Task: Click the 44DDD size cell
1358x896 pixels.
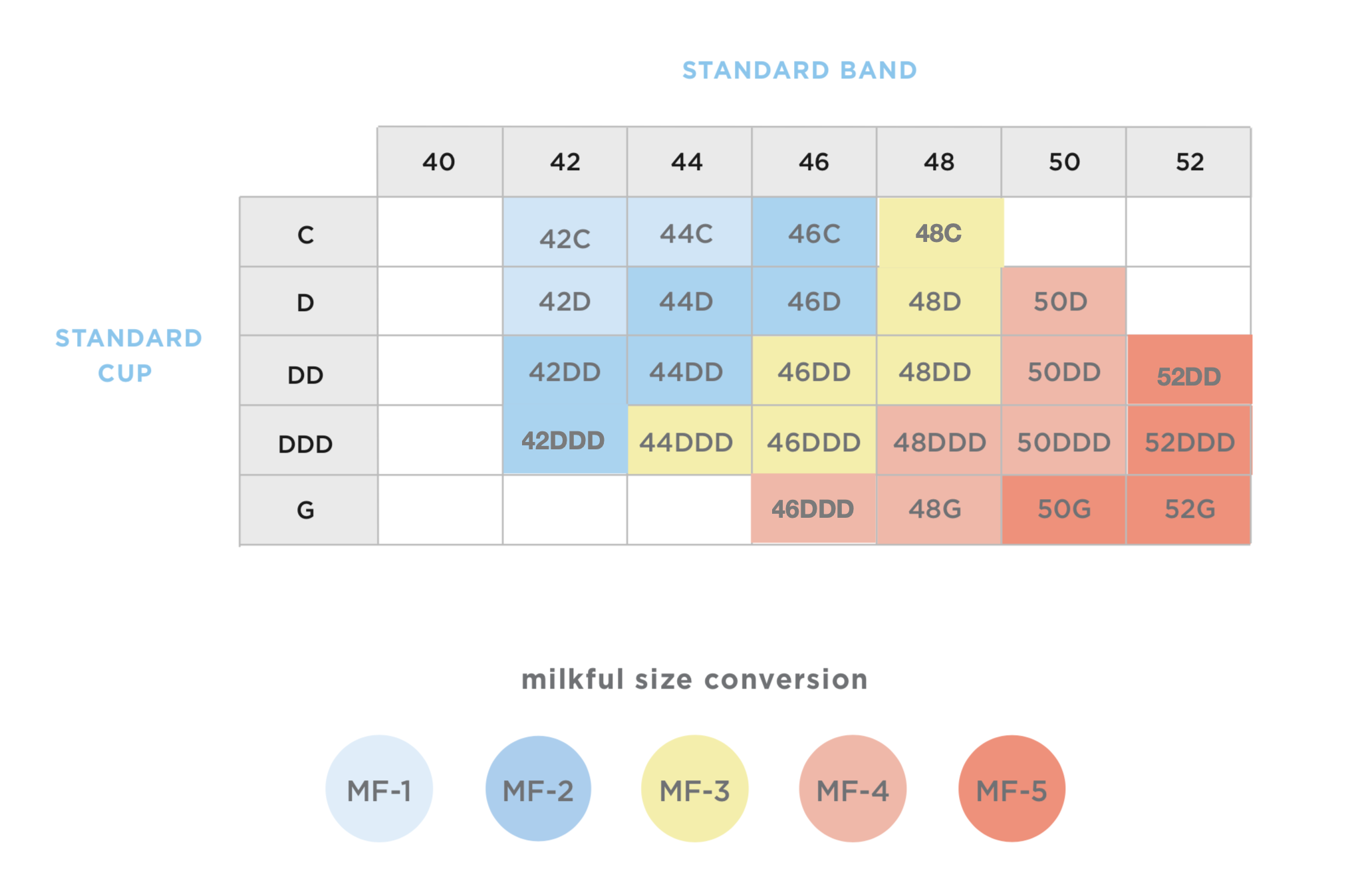Action: (x=686, y=442)
